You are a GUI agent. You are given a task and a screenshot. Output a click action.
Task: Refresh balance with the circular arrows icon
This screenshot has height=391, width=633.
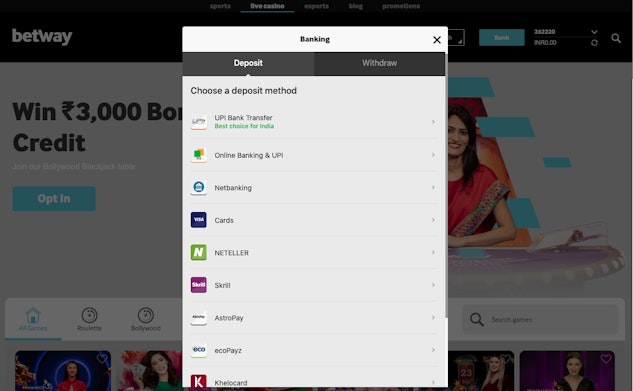click(x=594, y=42)
